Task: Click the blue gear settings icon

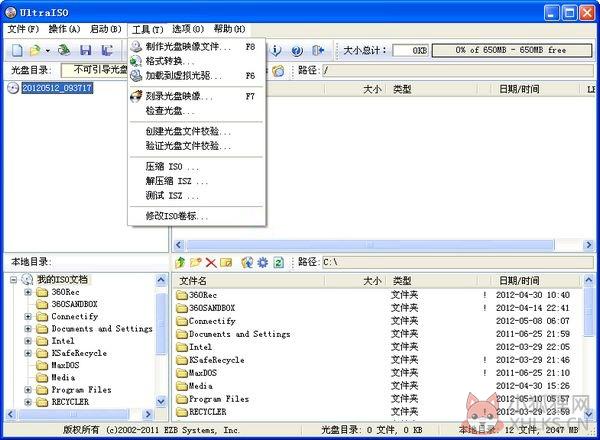Action: [x=262, y=262]
